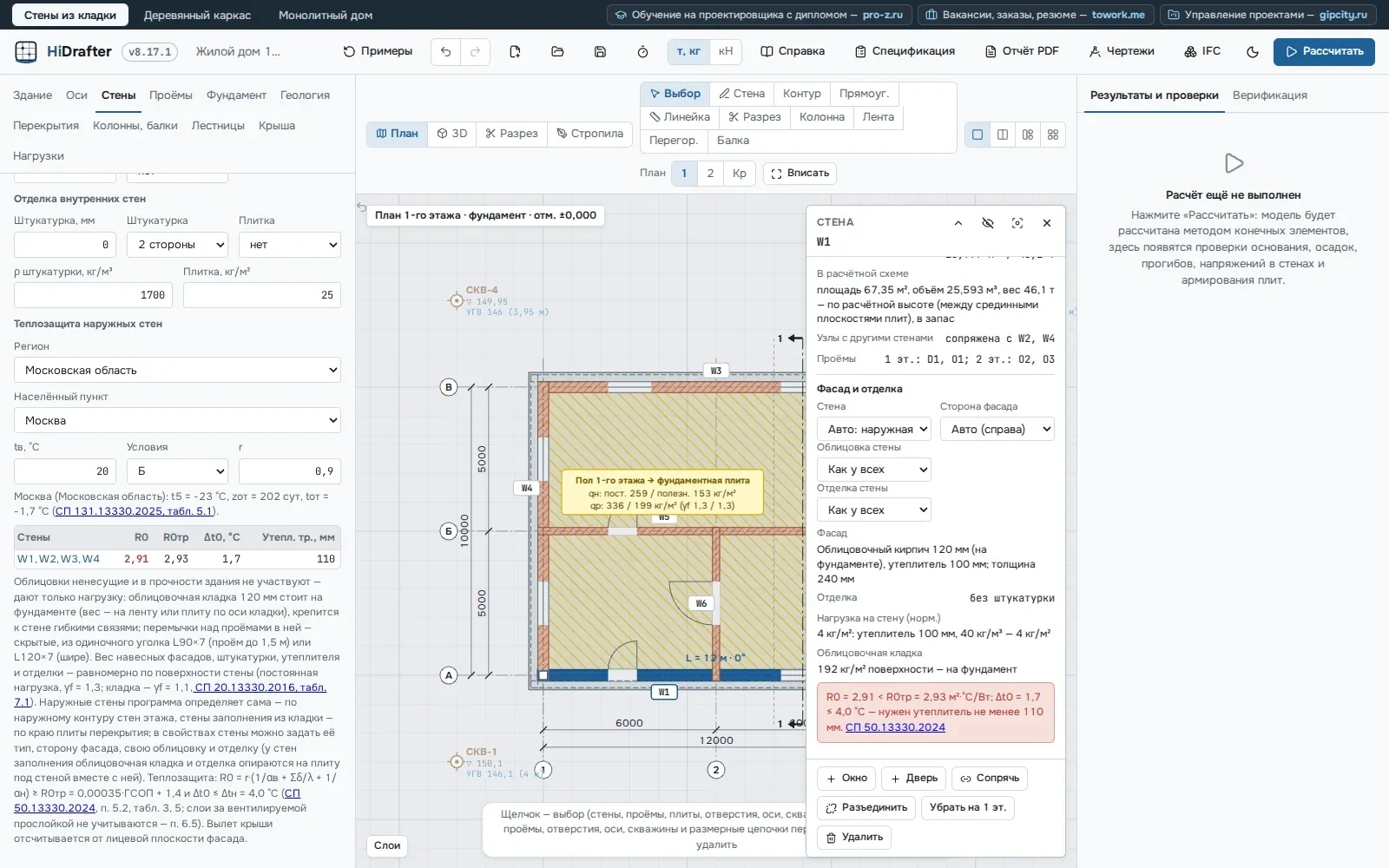Hide wall W1 with the crossed-eye icon
This screenshot has width=1389, height=868.
(x=988, y=223)
